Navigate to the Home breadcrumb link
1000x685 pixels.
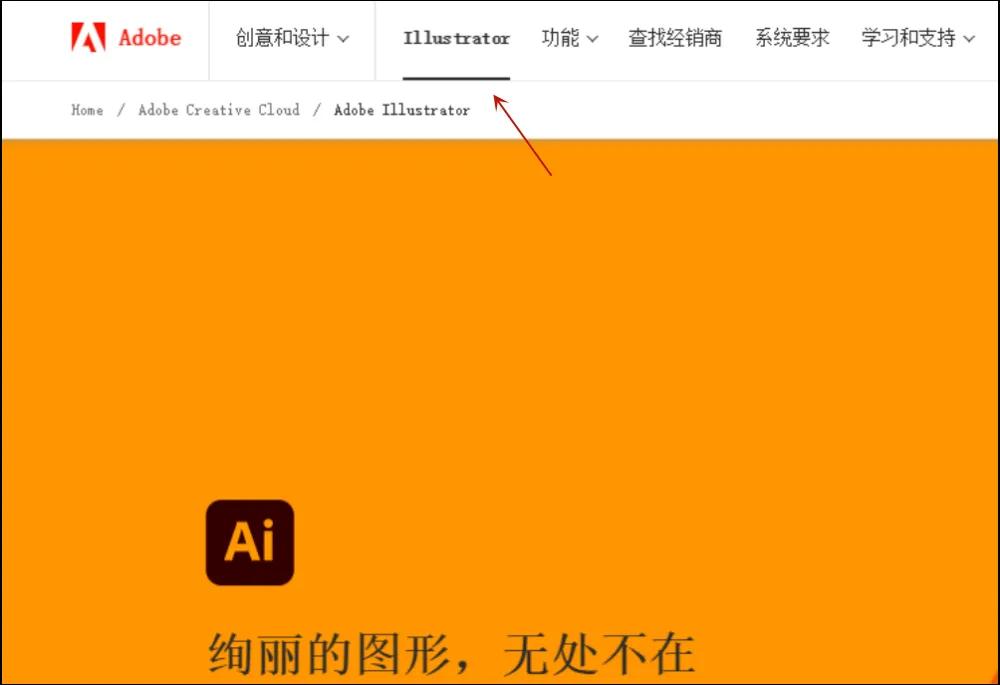click(86, 110)
